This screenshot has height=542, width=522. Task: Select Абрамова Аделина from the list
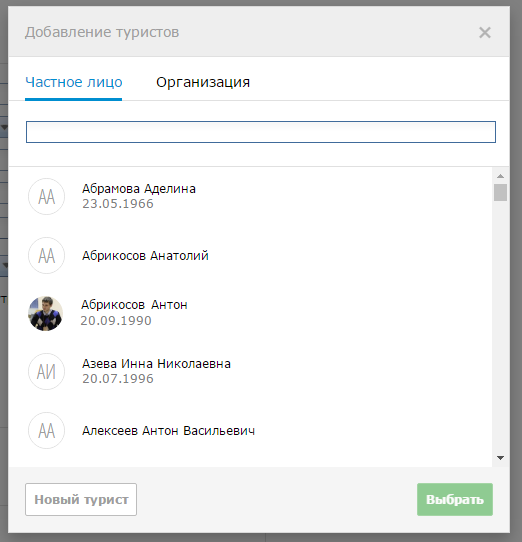click(250, 196)
